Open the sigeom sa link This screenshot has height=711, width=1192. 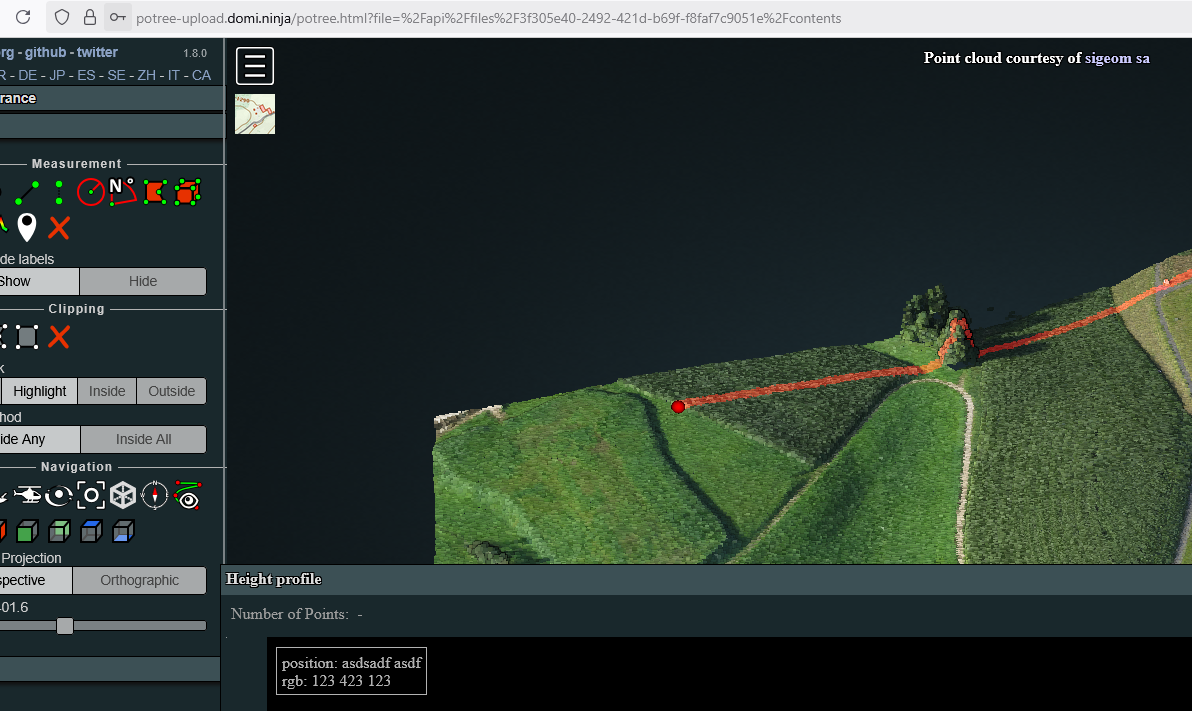tap(1117, 58)
